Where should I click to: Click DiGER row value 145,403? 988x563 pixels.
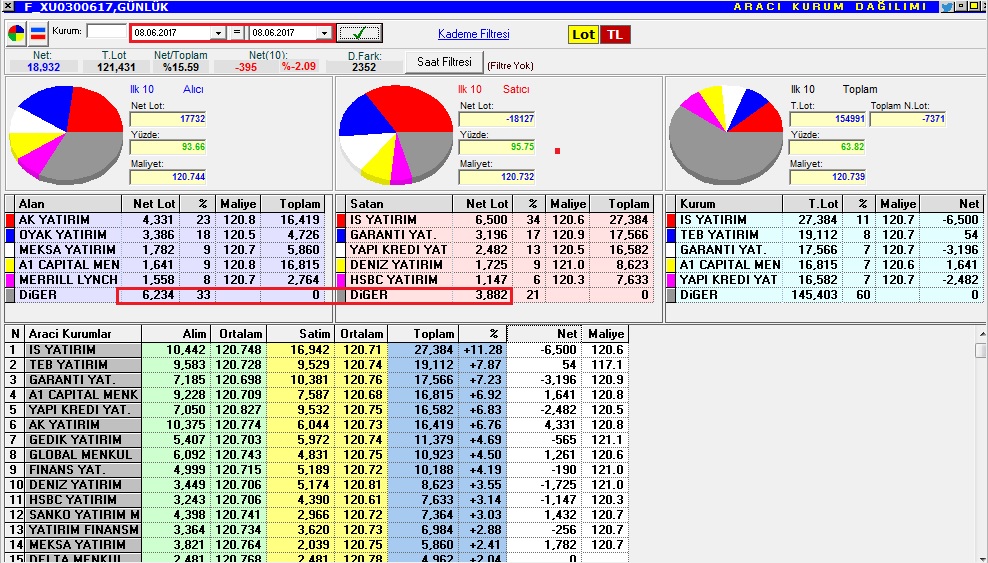click(814, 295)
